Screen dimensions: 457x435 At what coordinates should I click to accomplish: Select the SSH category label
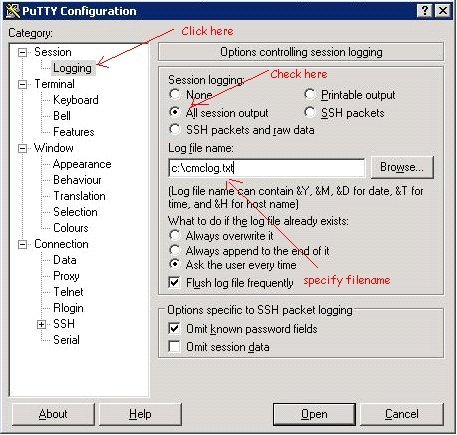pos(64,324)
